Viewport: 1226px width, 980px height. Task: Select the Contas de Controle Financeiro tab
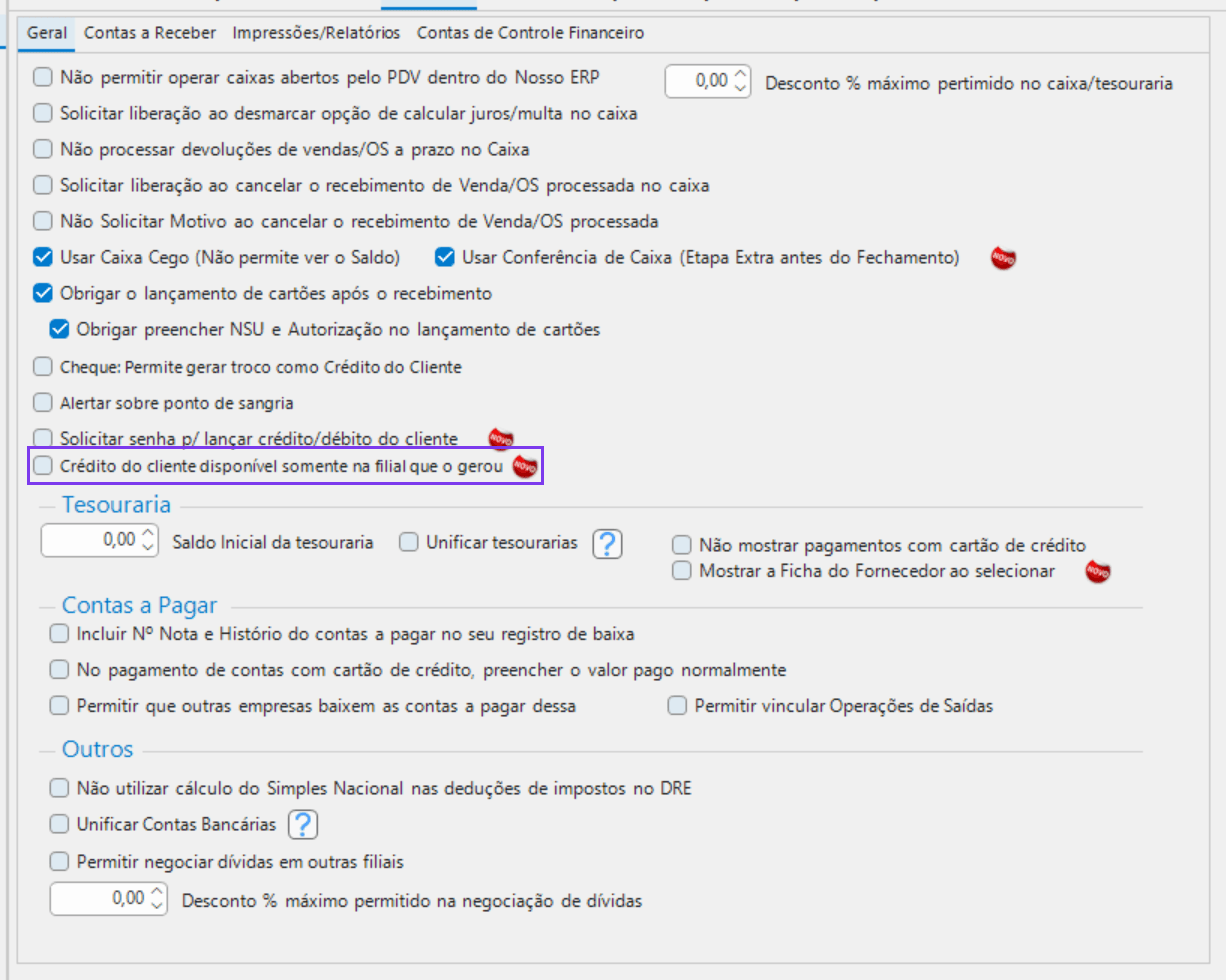pos(530,33)
